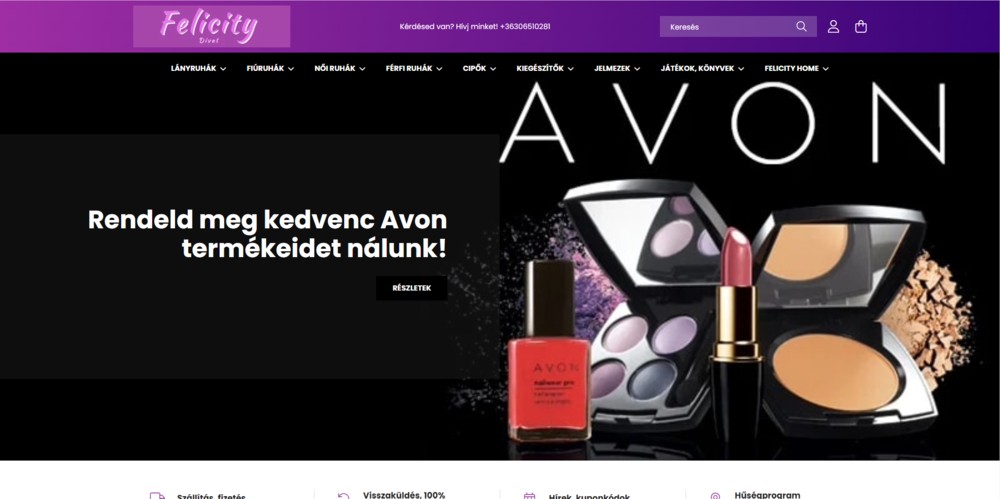Open the user account icon

click(833, 27)
